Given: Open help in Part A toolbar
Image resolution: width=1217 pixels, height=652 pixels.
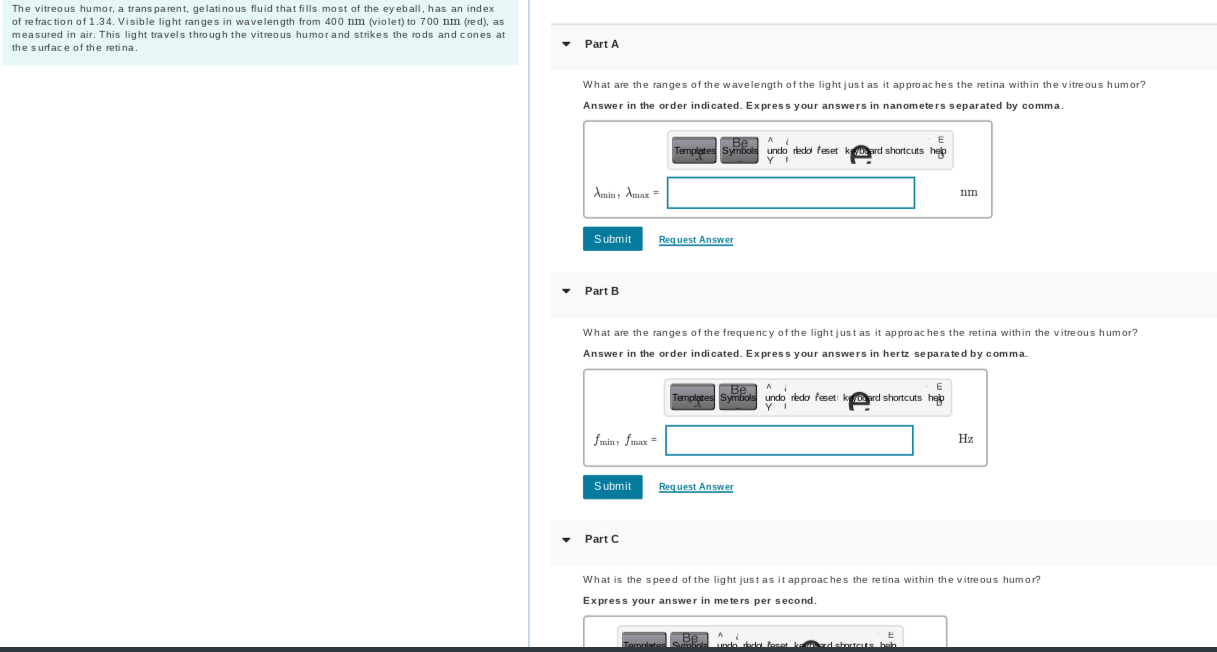Looking at the screenshot, I should 938,150.
